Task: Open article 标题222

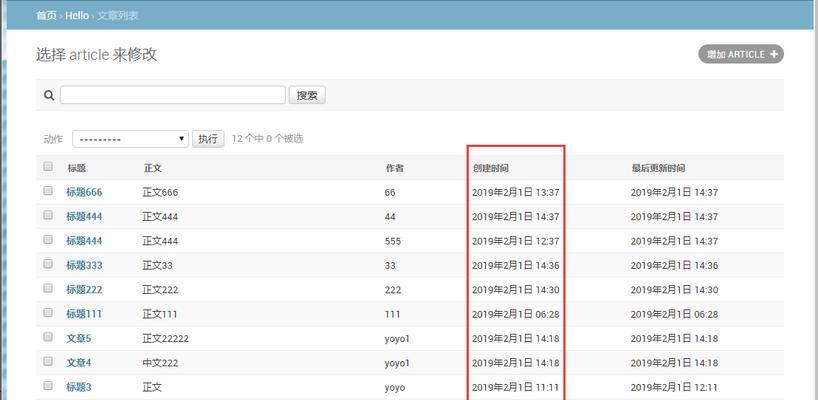Action: click(84, 289)
